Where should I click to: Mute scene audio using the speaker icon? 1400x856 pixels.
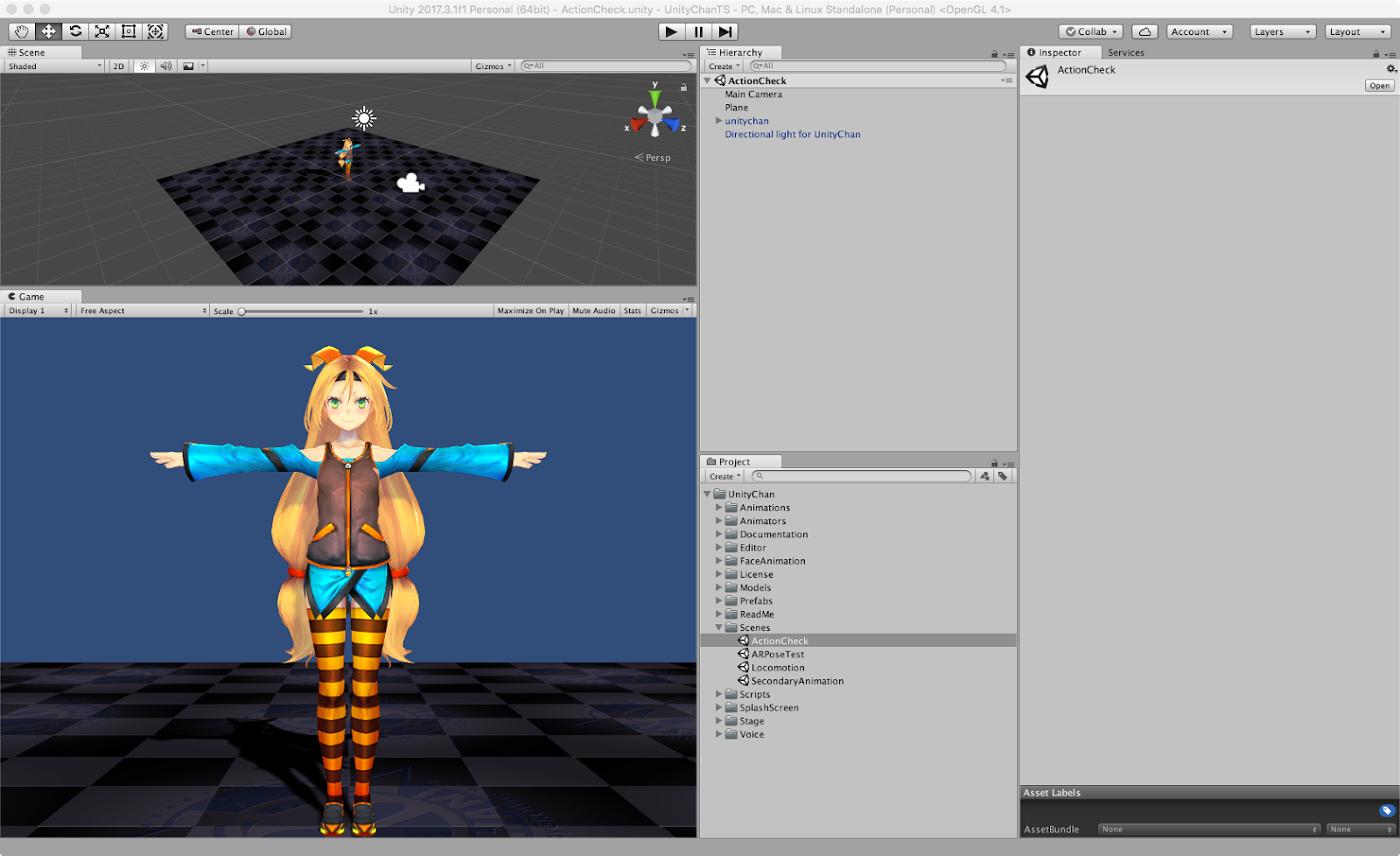click(x=165, y=66)
